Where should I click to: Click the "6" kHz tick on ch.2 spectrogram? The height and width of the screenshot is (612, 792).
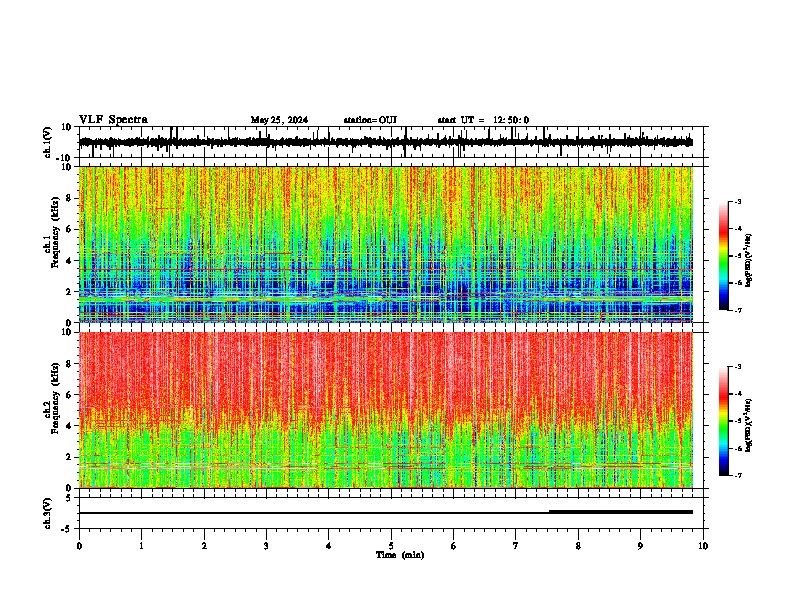point(70,395)
